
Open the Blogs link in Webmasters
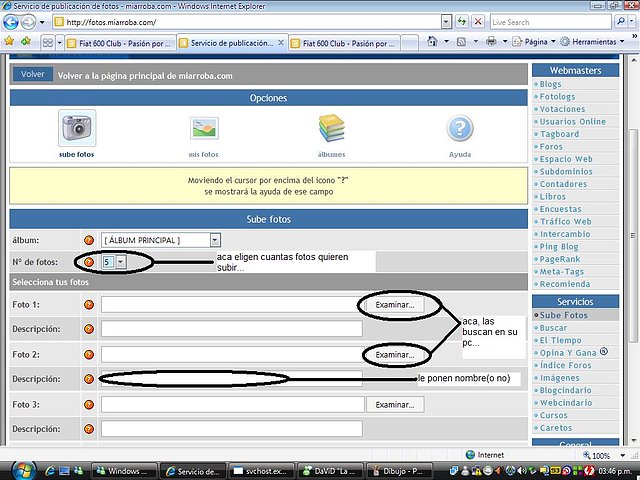point(550,84)
